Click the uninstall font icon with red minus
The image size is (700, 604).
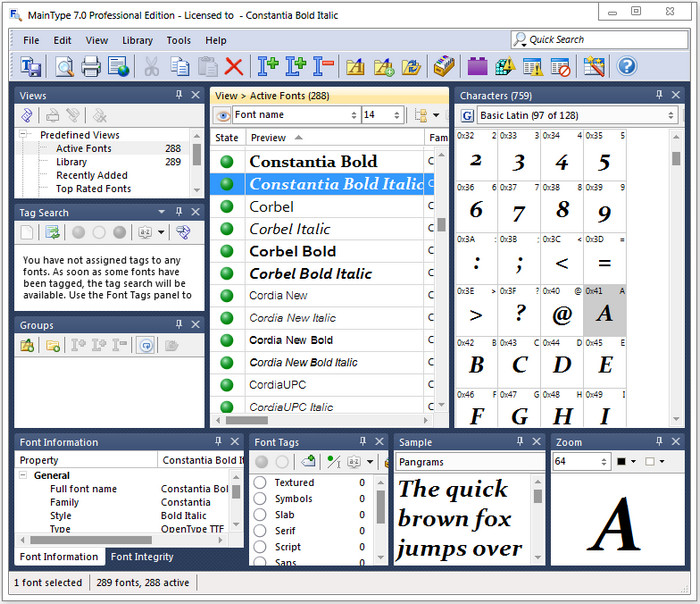323,67
